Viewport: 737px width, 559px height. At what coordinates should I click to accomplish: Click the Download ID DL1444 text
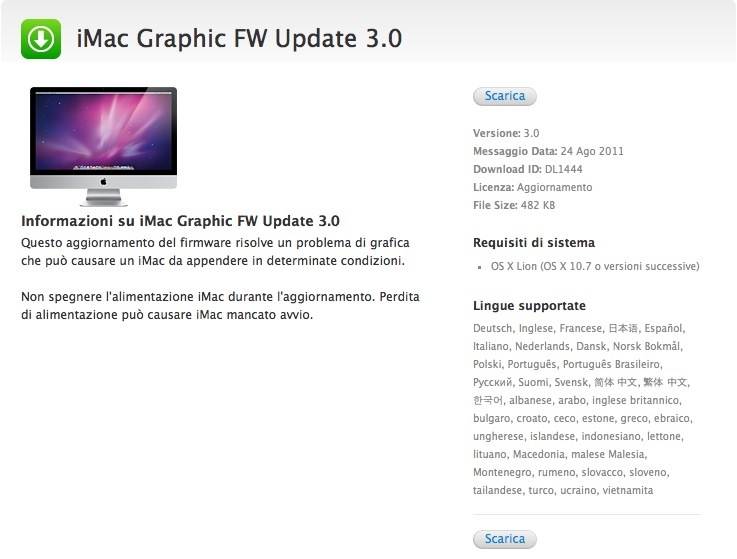(x=527, y=169)
